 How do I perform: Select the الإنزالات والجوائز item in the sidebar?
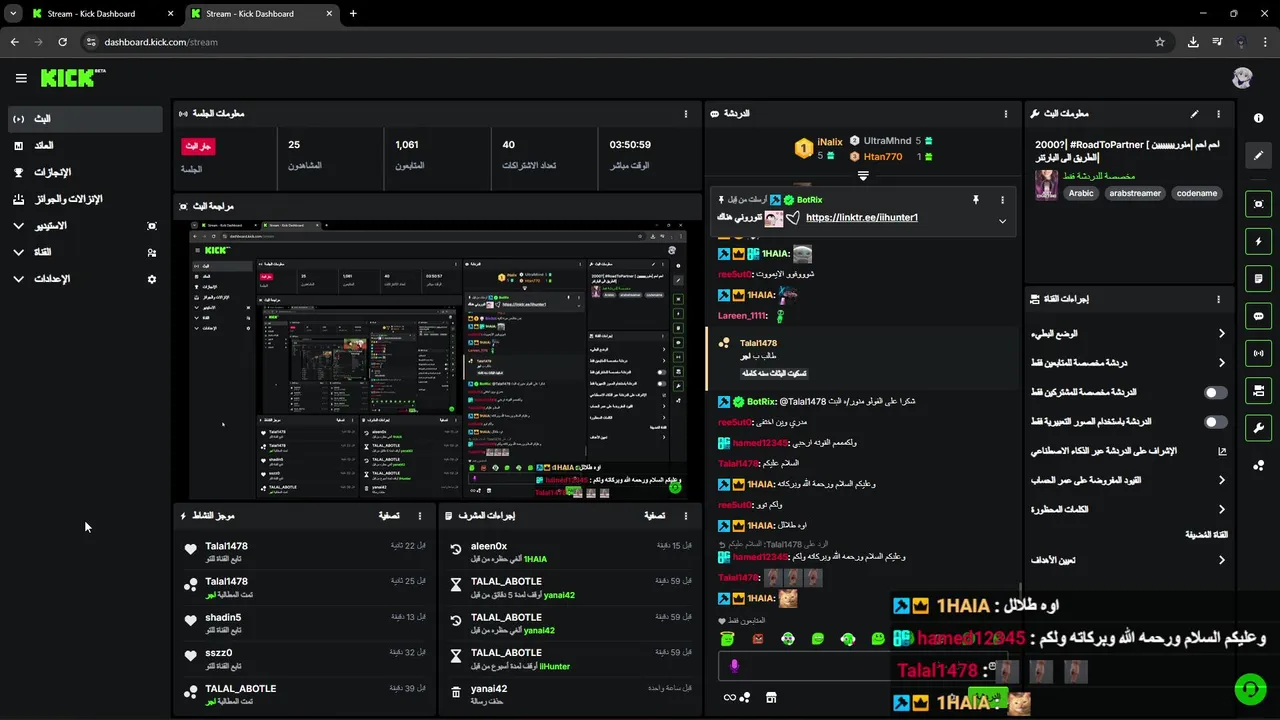85,199
